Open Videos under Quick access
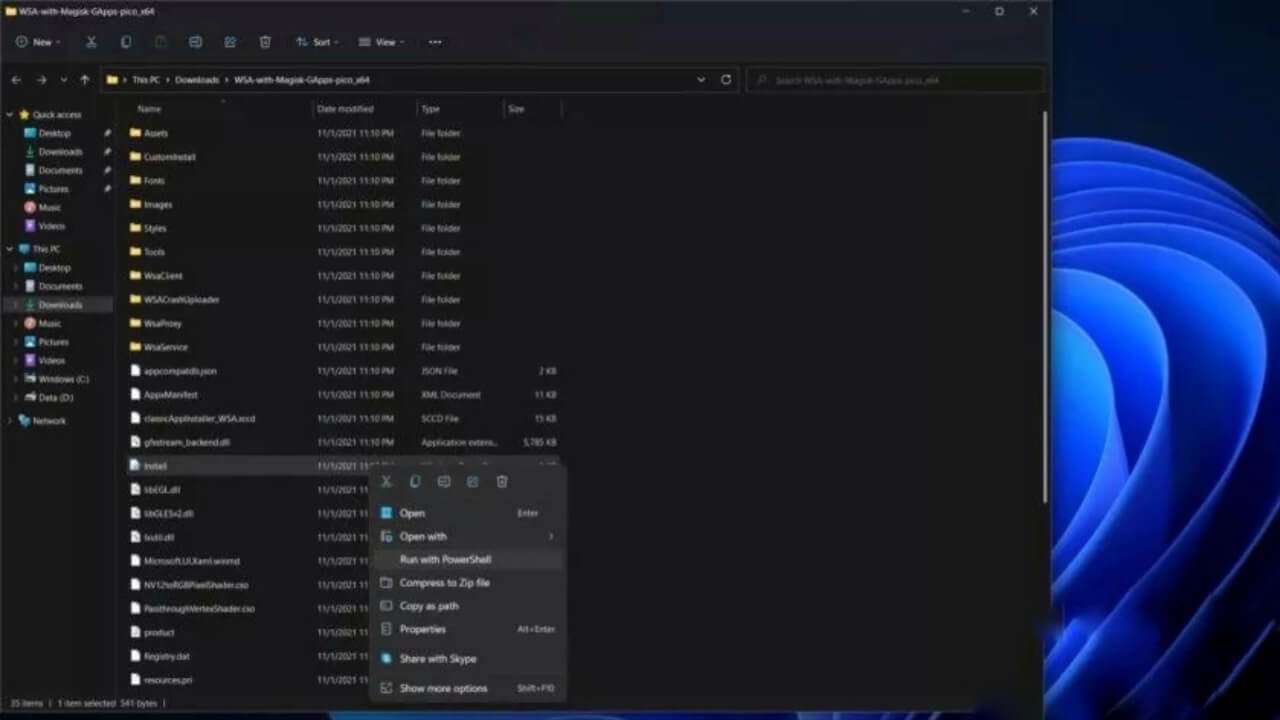This screenshot has width=1280, height=720. pyautogui.click(x=44, y=226)
